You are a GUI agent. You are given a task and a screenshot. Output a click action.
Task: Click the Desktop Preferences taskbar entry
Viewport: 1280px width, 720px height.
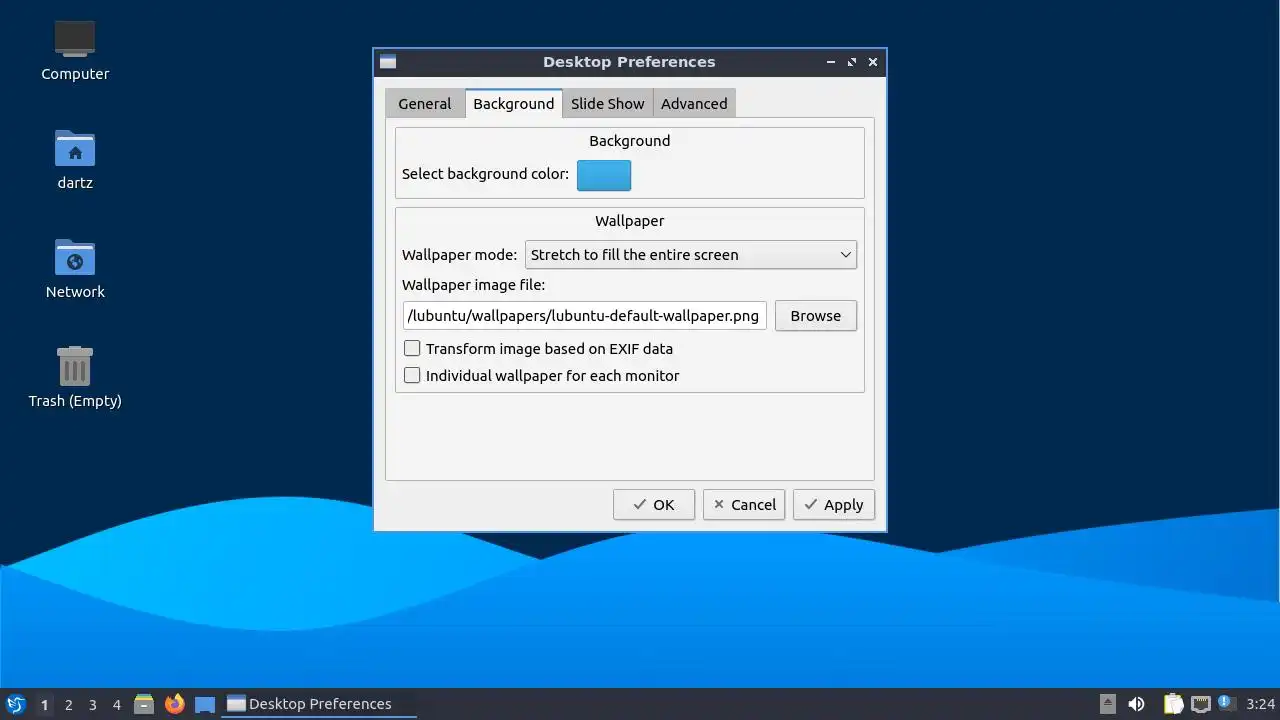click(319, 704)
